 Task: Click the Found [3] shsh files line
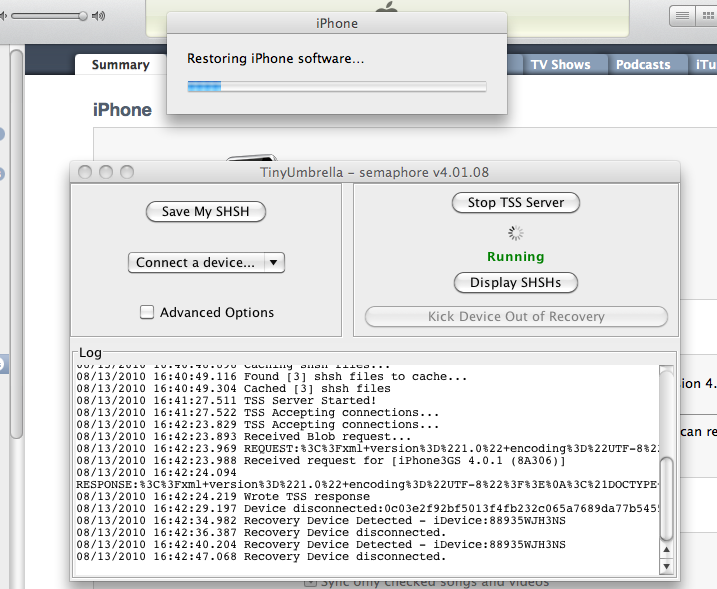tap(272, 377)
